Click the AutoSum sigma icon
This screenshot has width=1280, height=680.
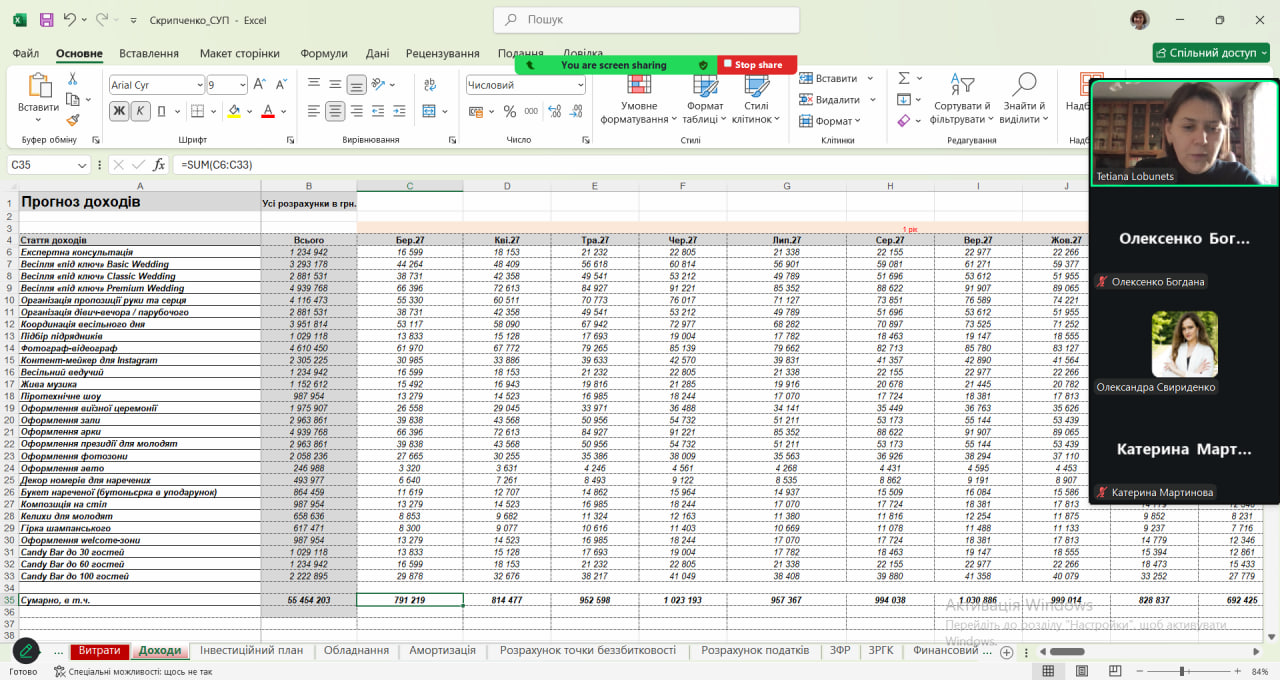[904, 78]
